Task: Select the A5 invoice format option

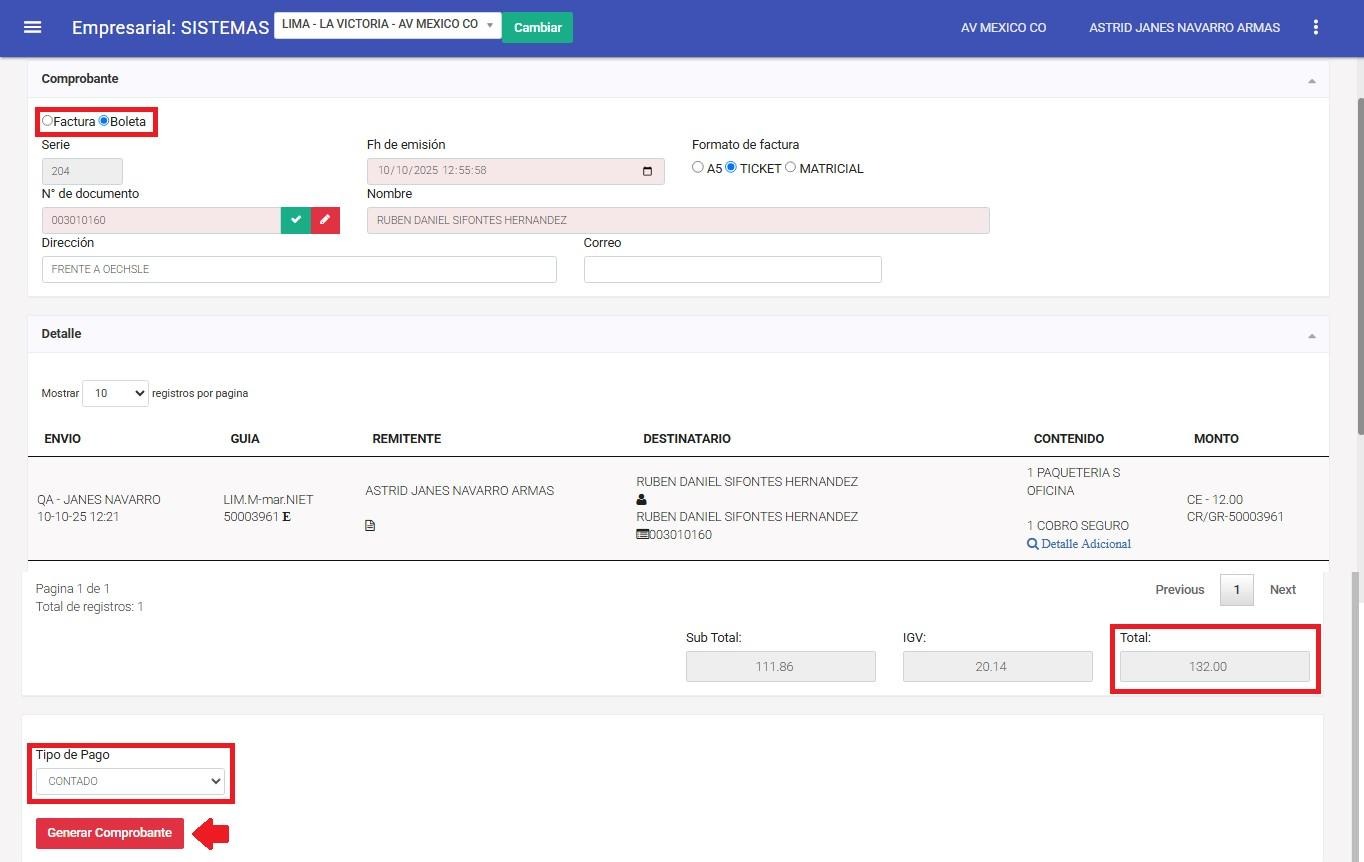Action: (698, 168)
